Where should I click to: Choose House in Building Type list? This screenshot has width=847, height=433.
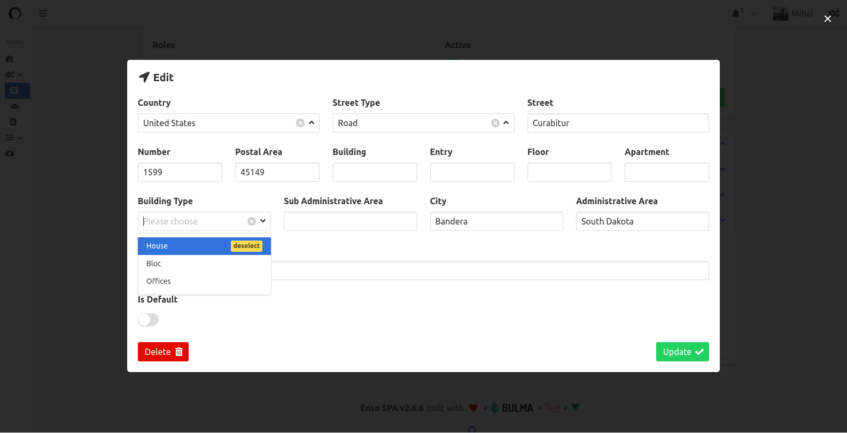[x=204, y=246]
